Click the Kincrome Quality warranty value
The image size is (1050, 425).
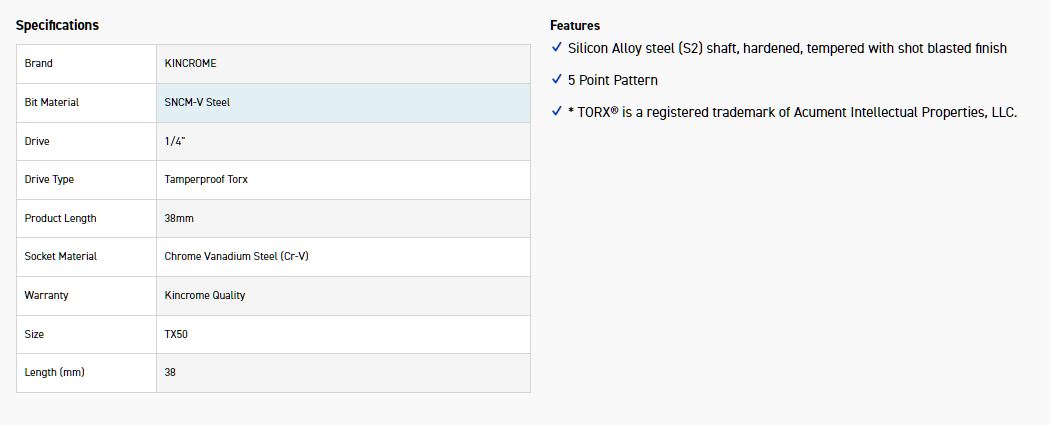pos(205,296)
